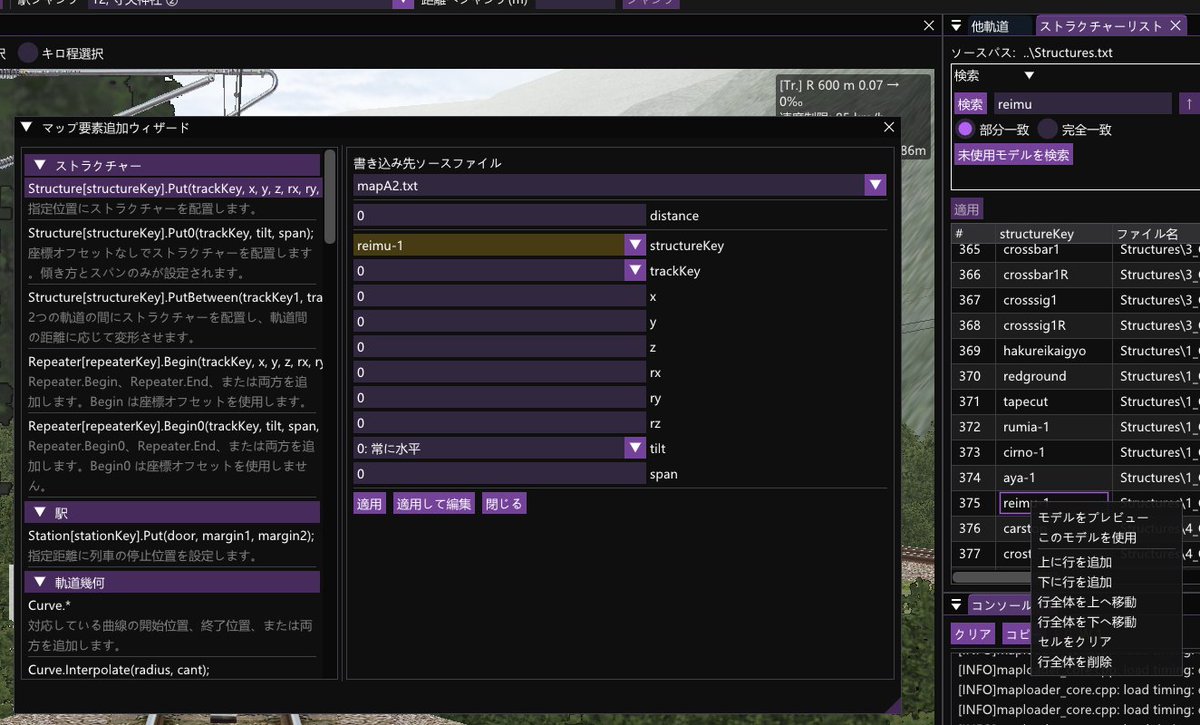1200x725 pixels.
Task: Close the マップ要素追加ウィザード dialog
Action: tap(888, 127)
